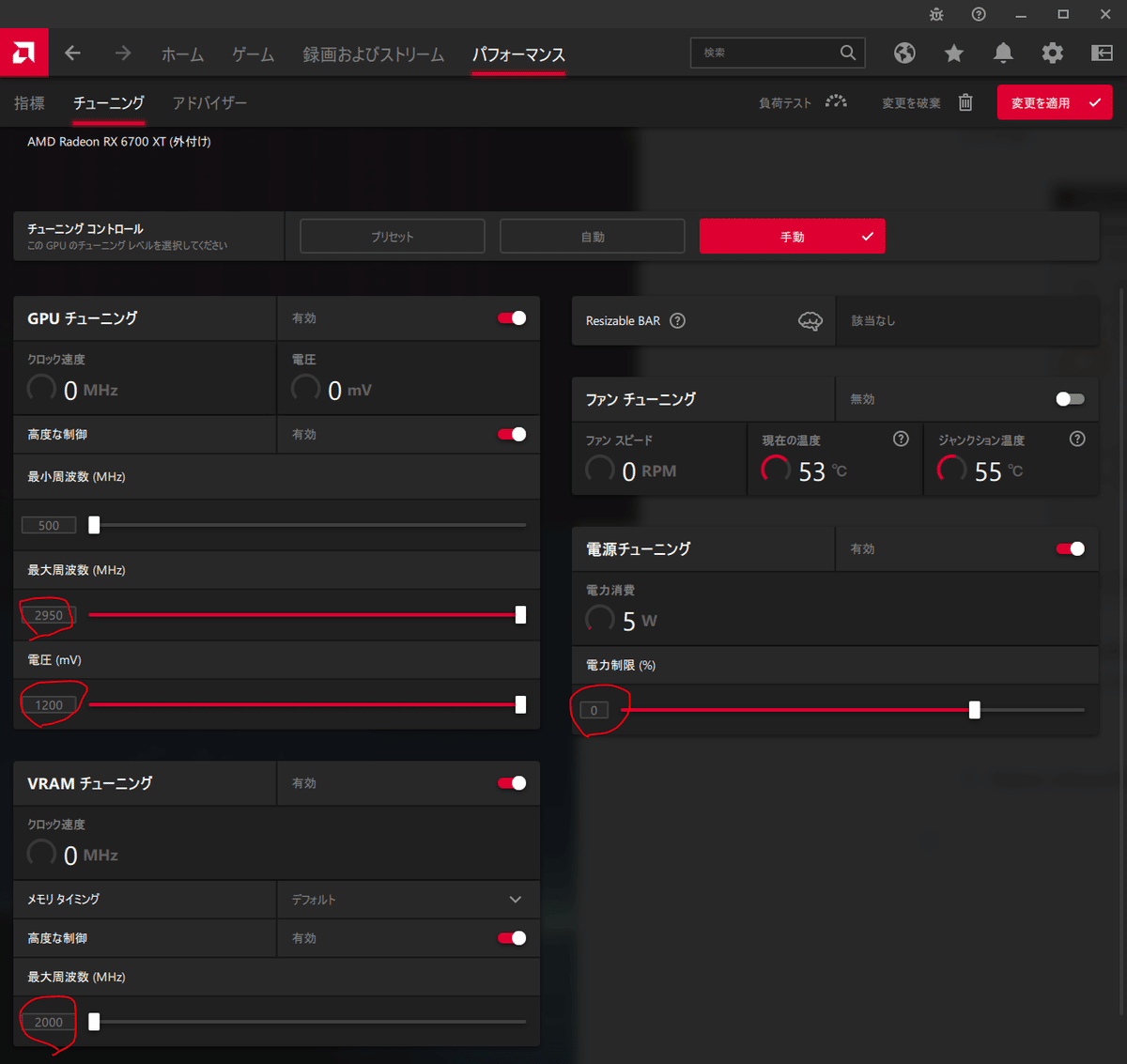Image resolution: width=1127 pixels, height=1064 pixels.
Task: Click the GPU 最大周波数 slider handle
Action: 520,615
